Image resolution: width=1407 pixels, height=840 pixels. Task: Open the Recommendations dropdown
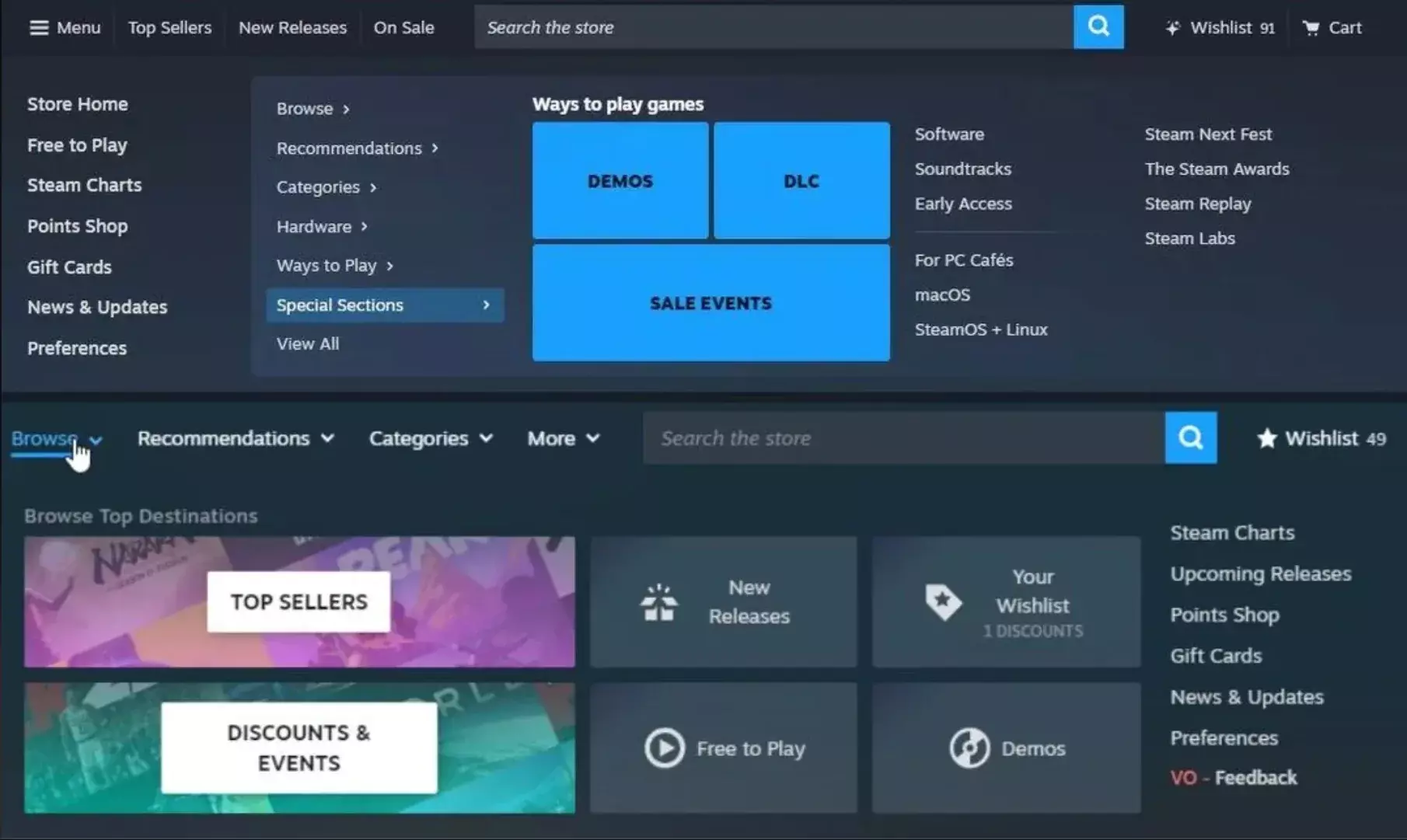(235, 437)
